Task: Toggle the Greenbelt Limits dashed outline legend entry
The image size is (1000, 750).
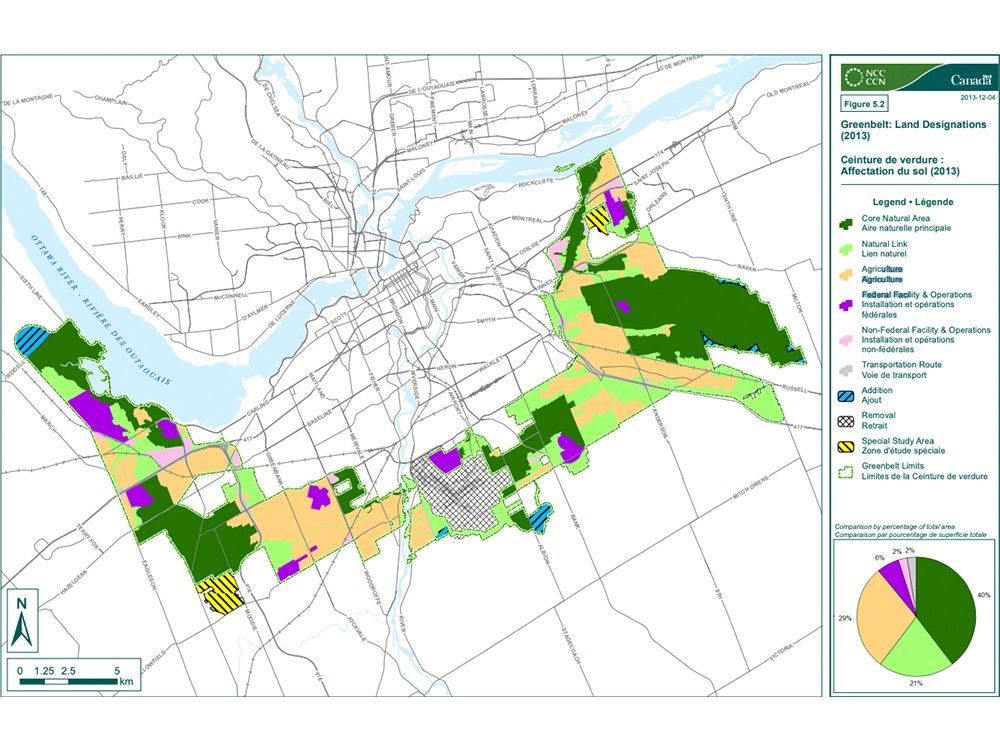Action: click(845, 472)
